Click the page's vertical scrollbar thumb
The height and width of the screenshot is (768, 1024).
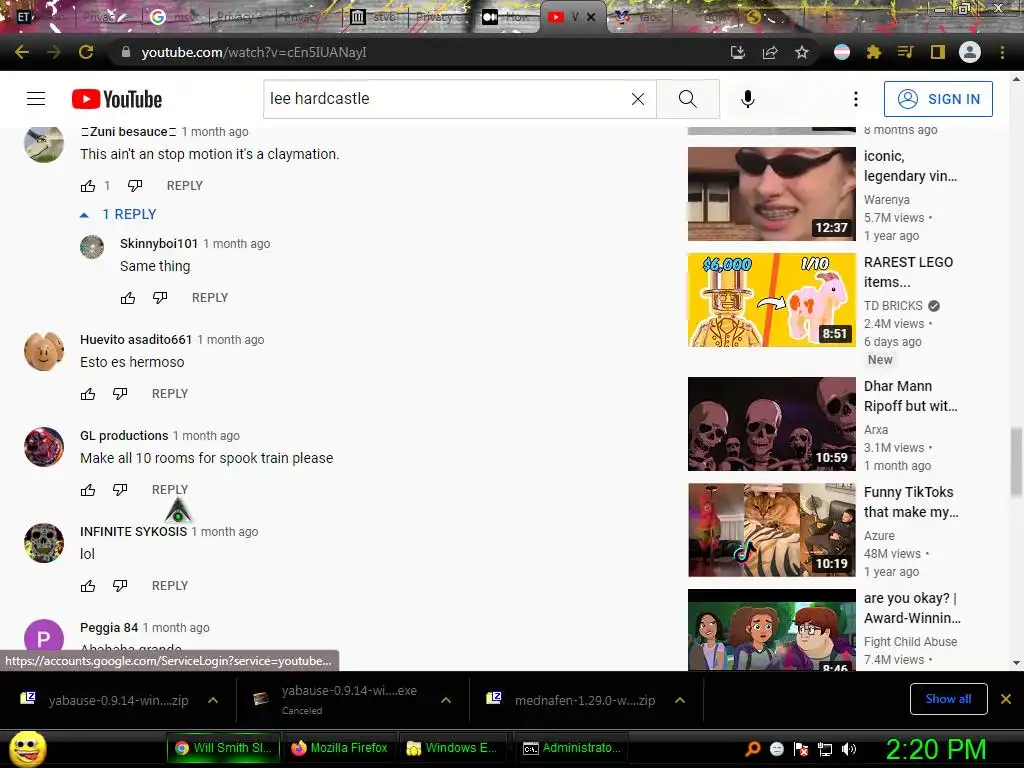(x=1016, y=462)
